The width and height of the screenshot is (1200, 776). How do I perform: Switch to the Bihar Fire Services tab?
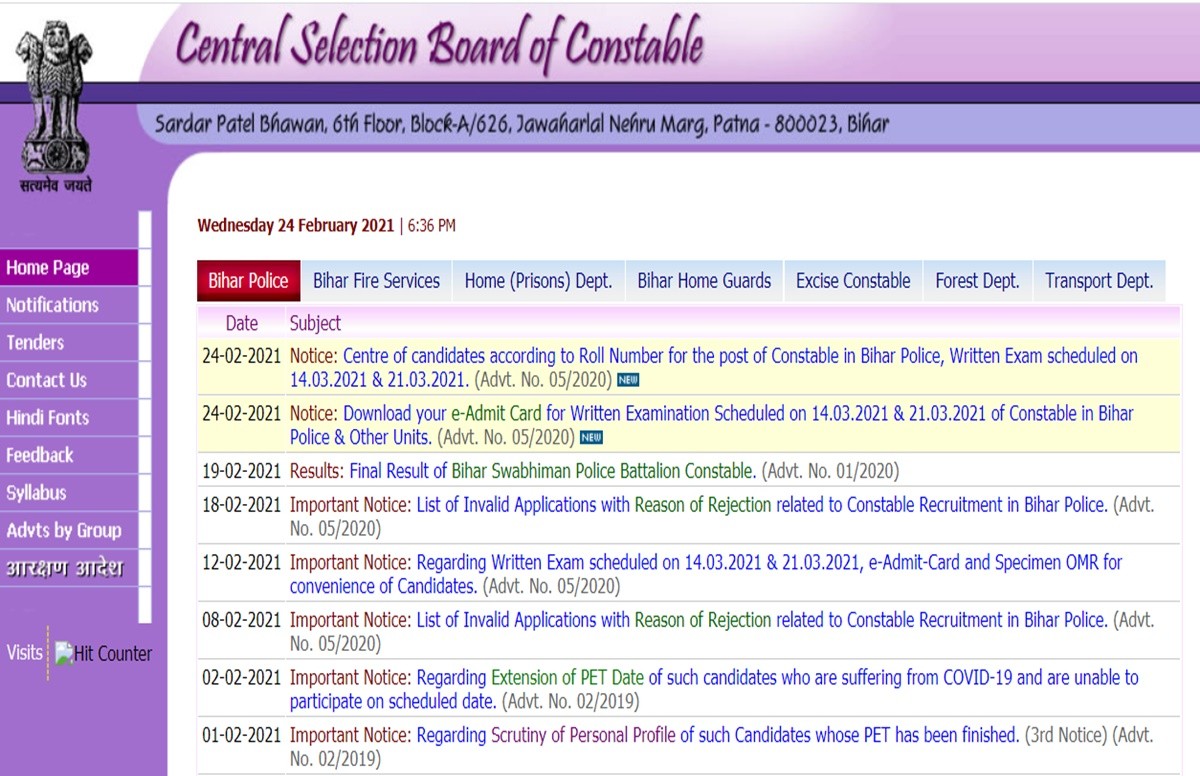tap(376, 281)
